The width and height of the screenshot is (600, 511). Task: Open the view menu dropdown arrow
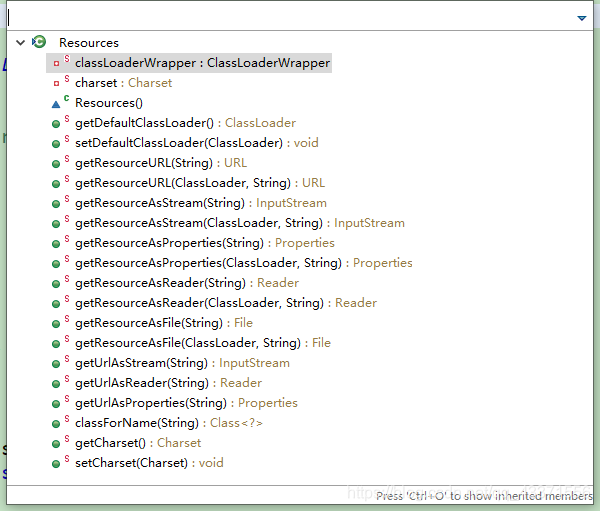click(582, 18)
